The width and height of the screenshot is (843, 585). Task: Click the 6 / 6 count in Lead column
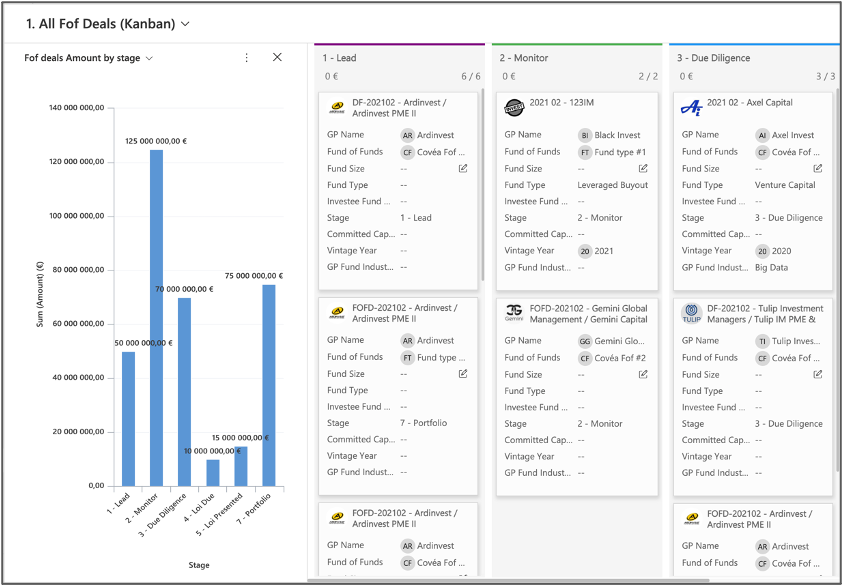[470, 76]
